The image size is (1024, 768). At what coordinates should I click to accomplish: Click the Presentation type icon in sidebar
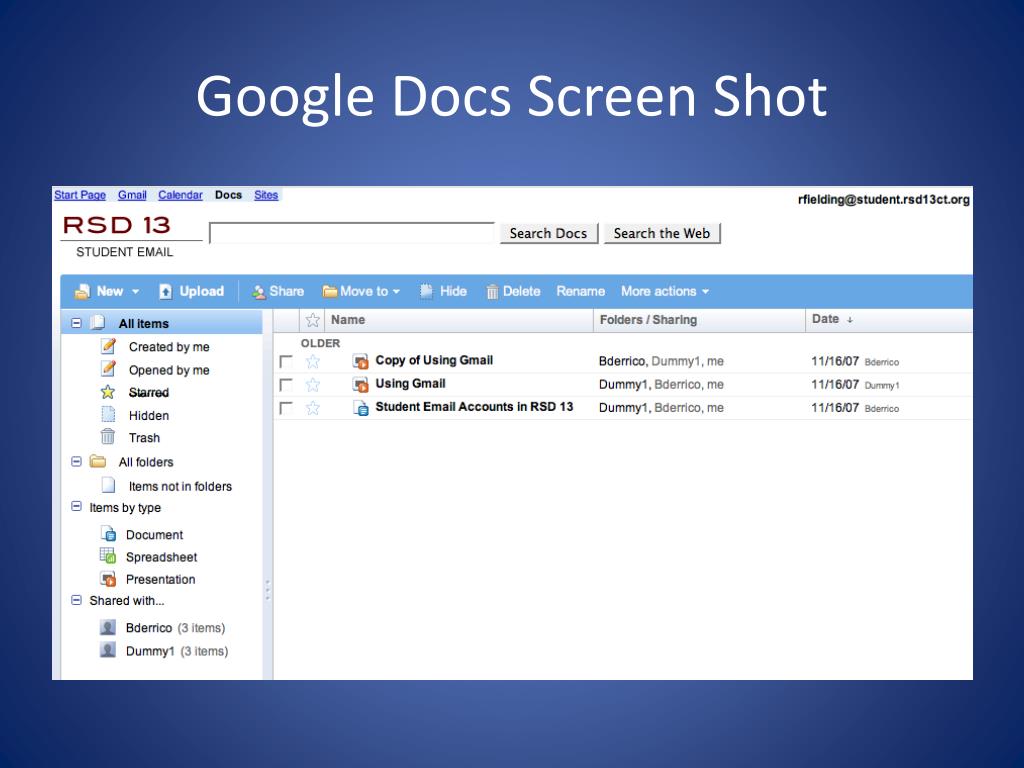[108, 579]
